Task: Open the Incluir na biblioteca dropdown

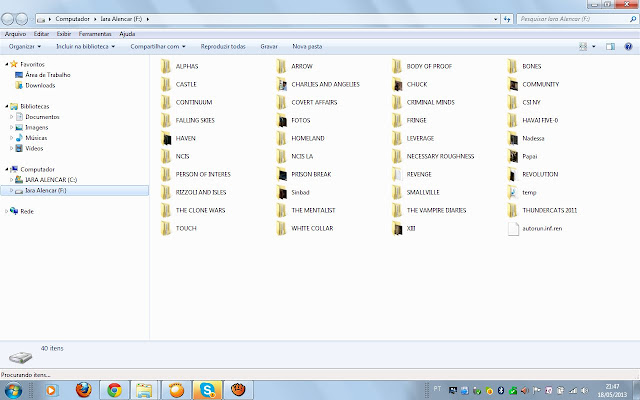Action: coord(85,47)
